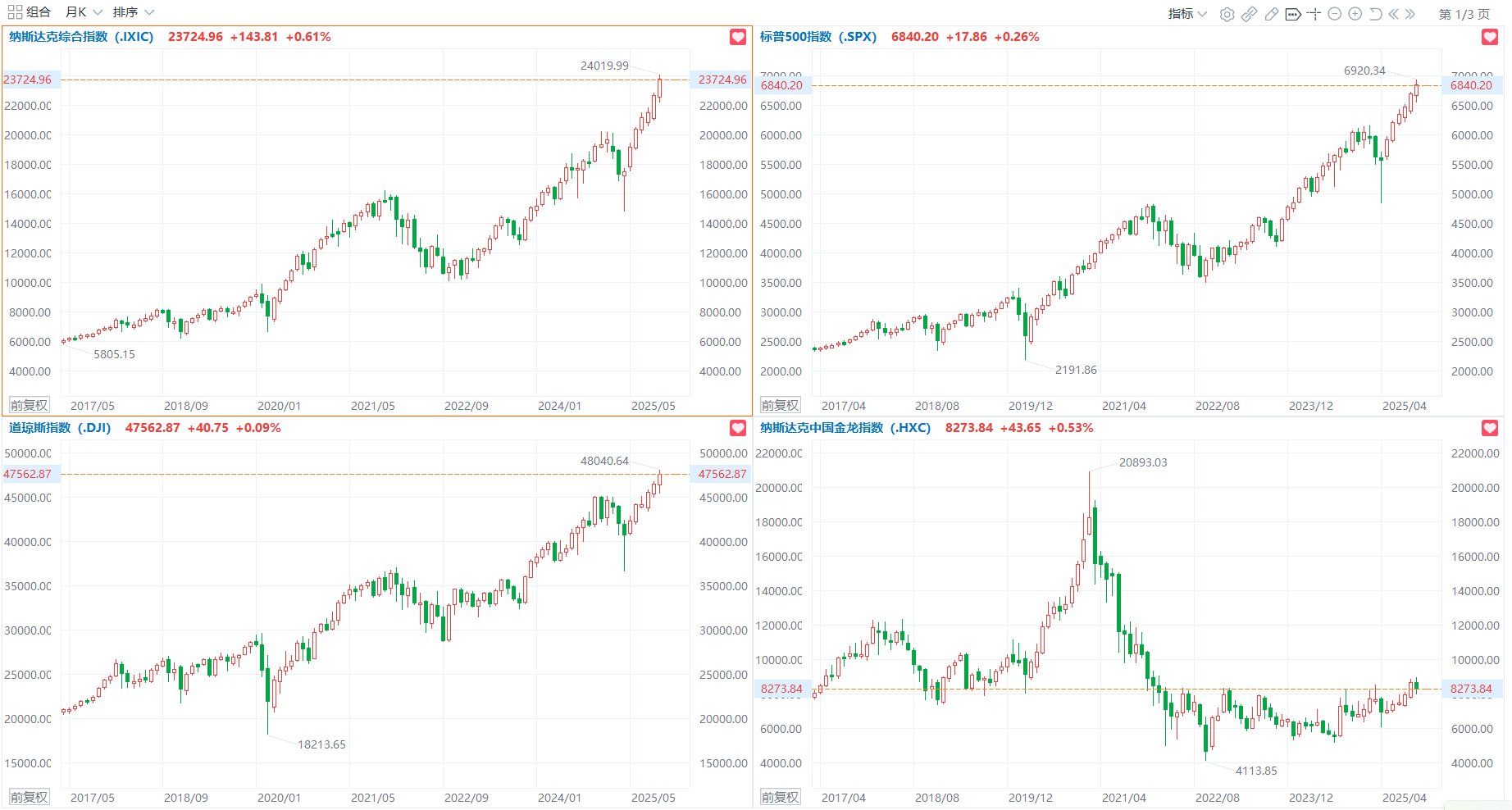This screenshot has height=810, width=1512.
Task: Toggle favorite heart on the .SPX chart
Action: tap(1490, 37)
